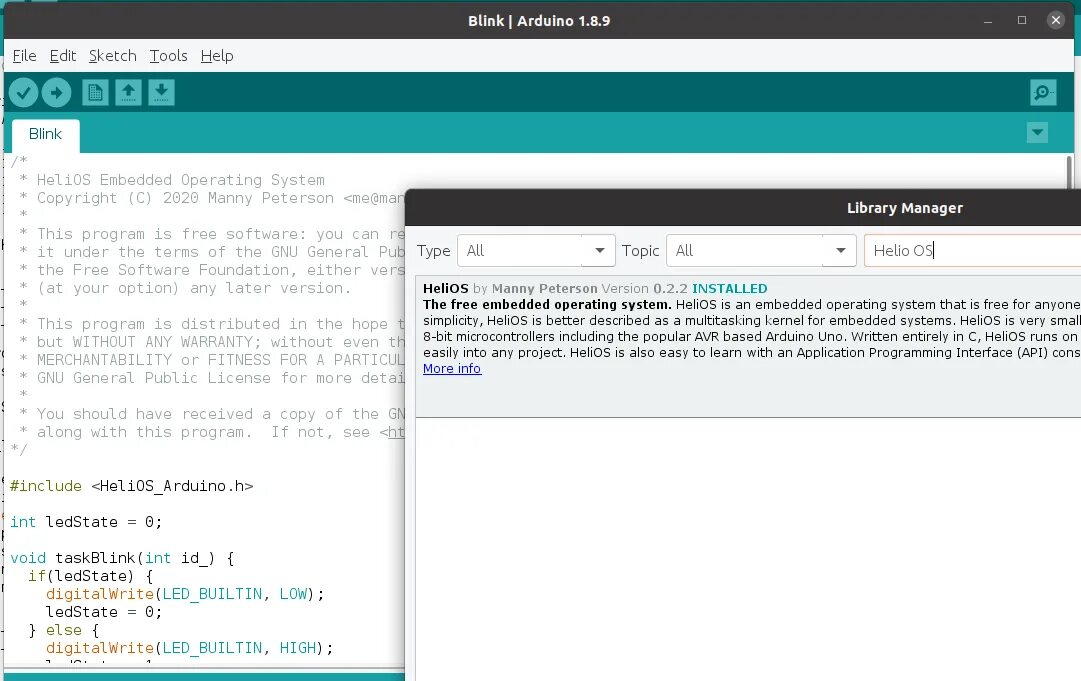Open the Sketch menu
1081x681 pixels.
(112, 56)
